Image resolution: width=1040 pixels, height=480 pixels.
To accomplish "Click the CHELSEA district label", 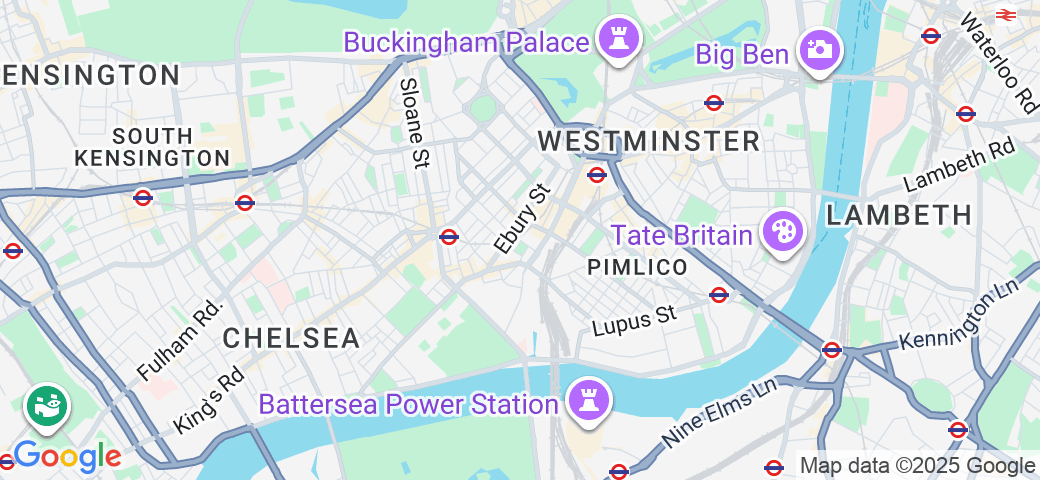I will pyautogui.click(x=291, y=339).
